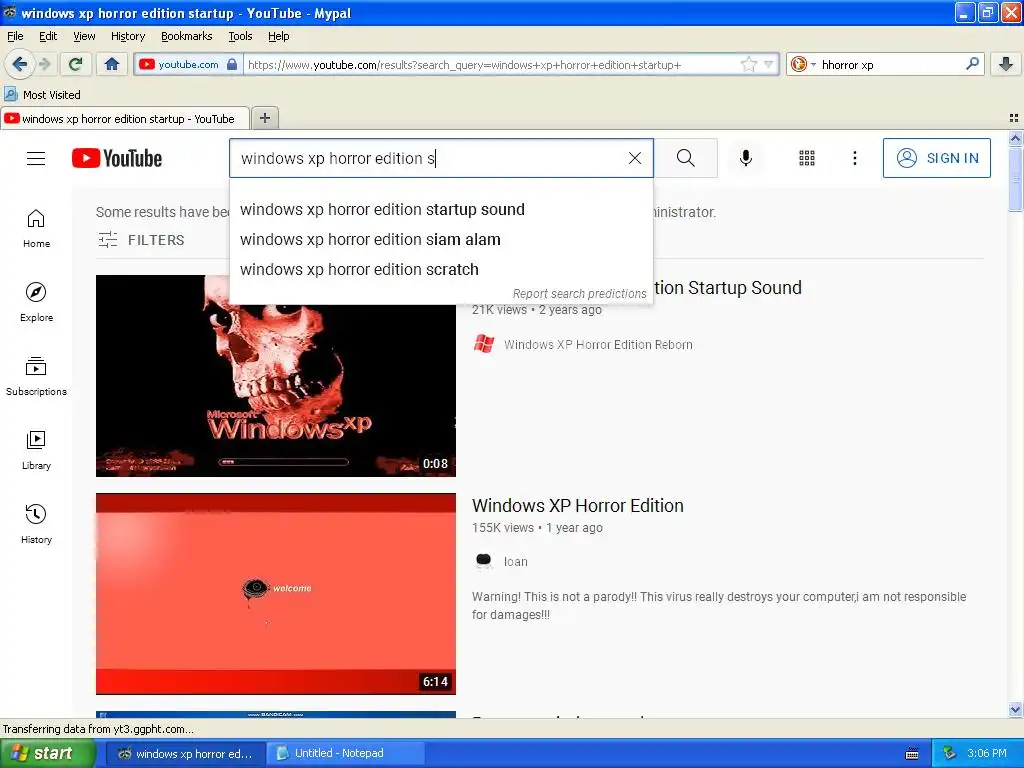Open the Windows XP Horror Edition video title
This screenshot has width=1024, height=768.
pyautogui.click(x=577, y=505)
